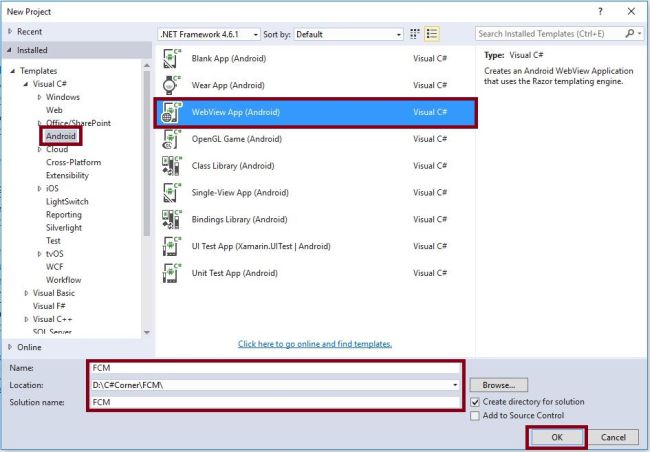Expand the Online section
The image size is (650, 452).
[10, 347]
